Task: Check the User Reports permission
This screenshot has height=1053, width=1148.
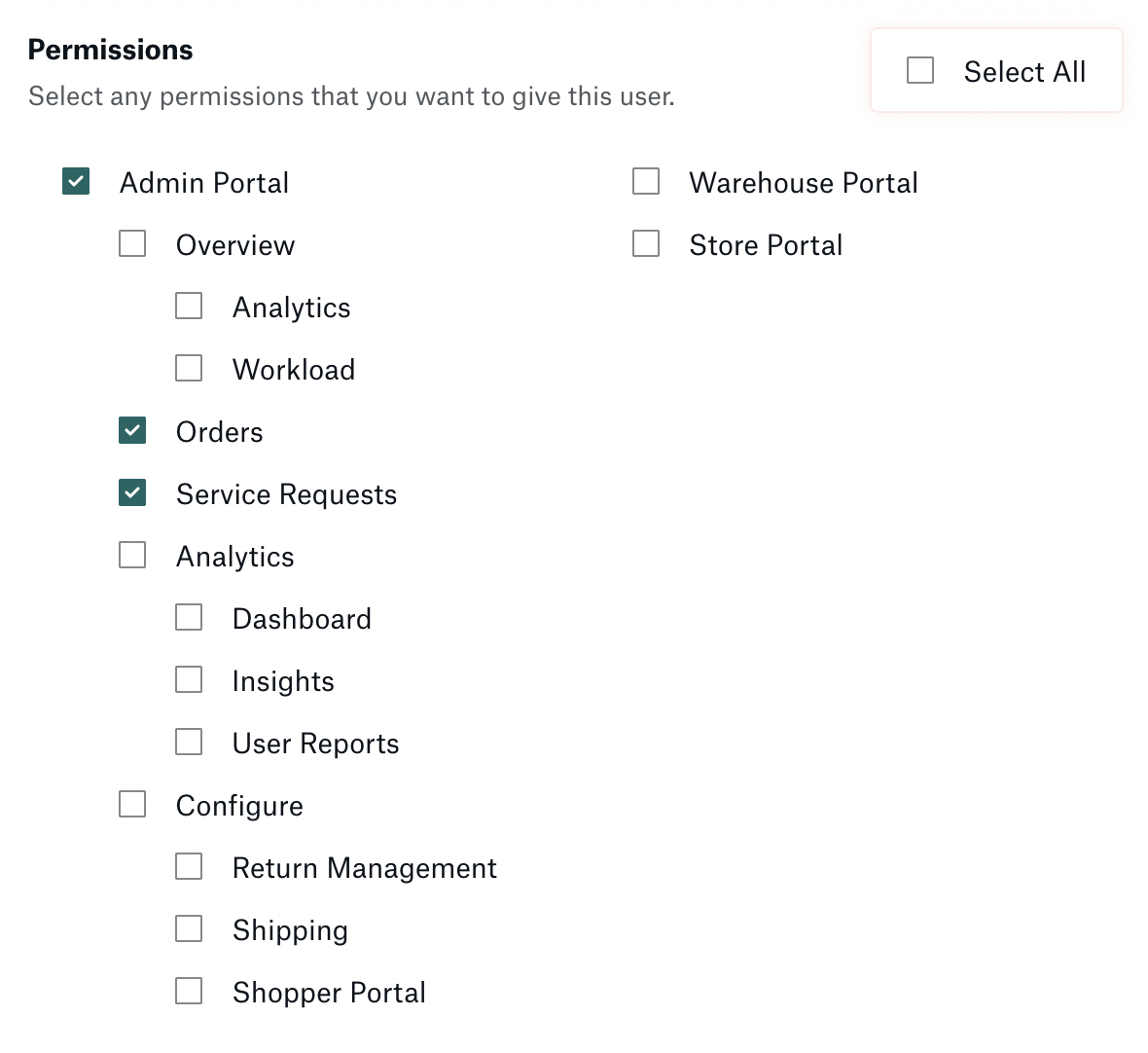Action: click(x=188, y=742)
